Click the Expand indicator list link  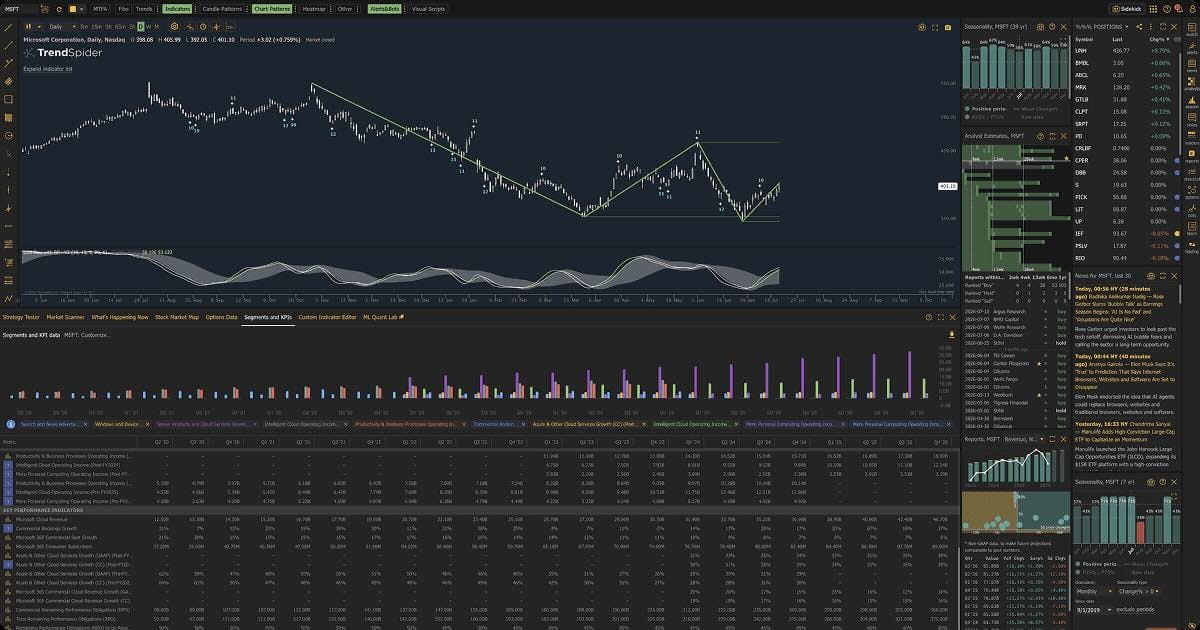(48, 69)
